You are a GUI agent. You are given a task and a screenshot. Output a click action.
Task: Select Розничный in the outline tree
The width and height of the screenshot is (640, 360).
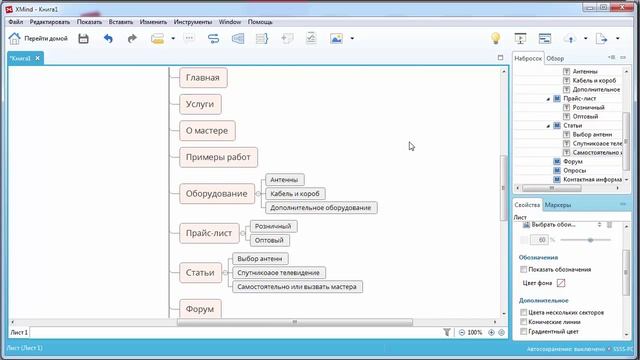(x=588, y=107)
